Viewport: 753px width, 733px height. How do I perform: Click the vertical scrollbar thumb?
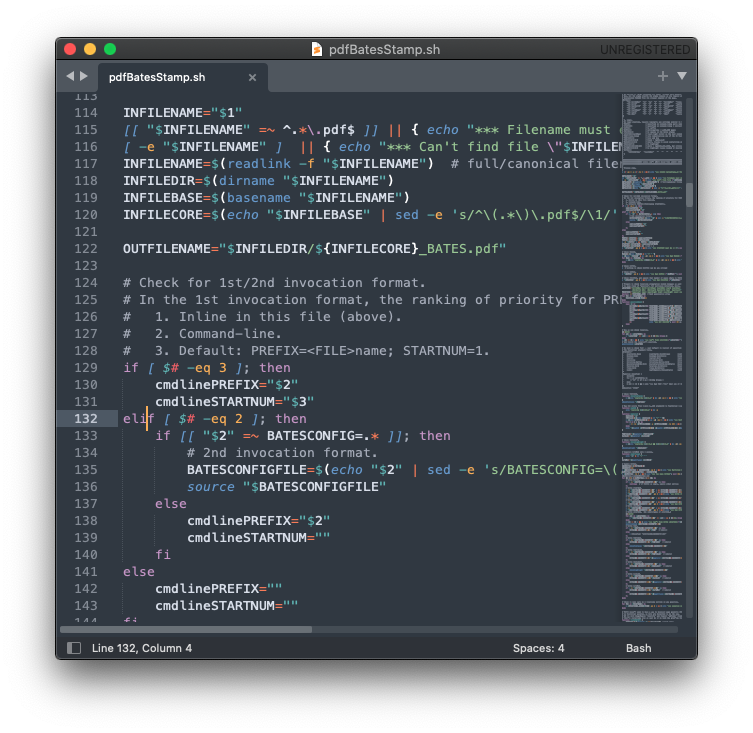(690, 195)
